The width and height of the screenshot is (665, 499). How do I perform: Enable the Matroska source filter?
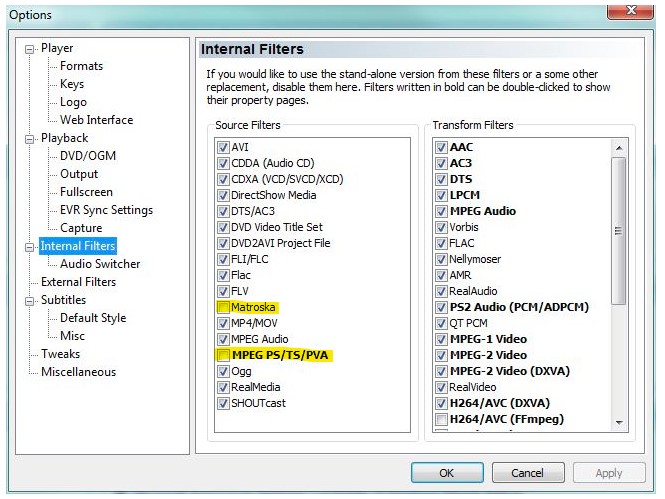[x=223, y=307]
